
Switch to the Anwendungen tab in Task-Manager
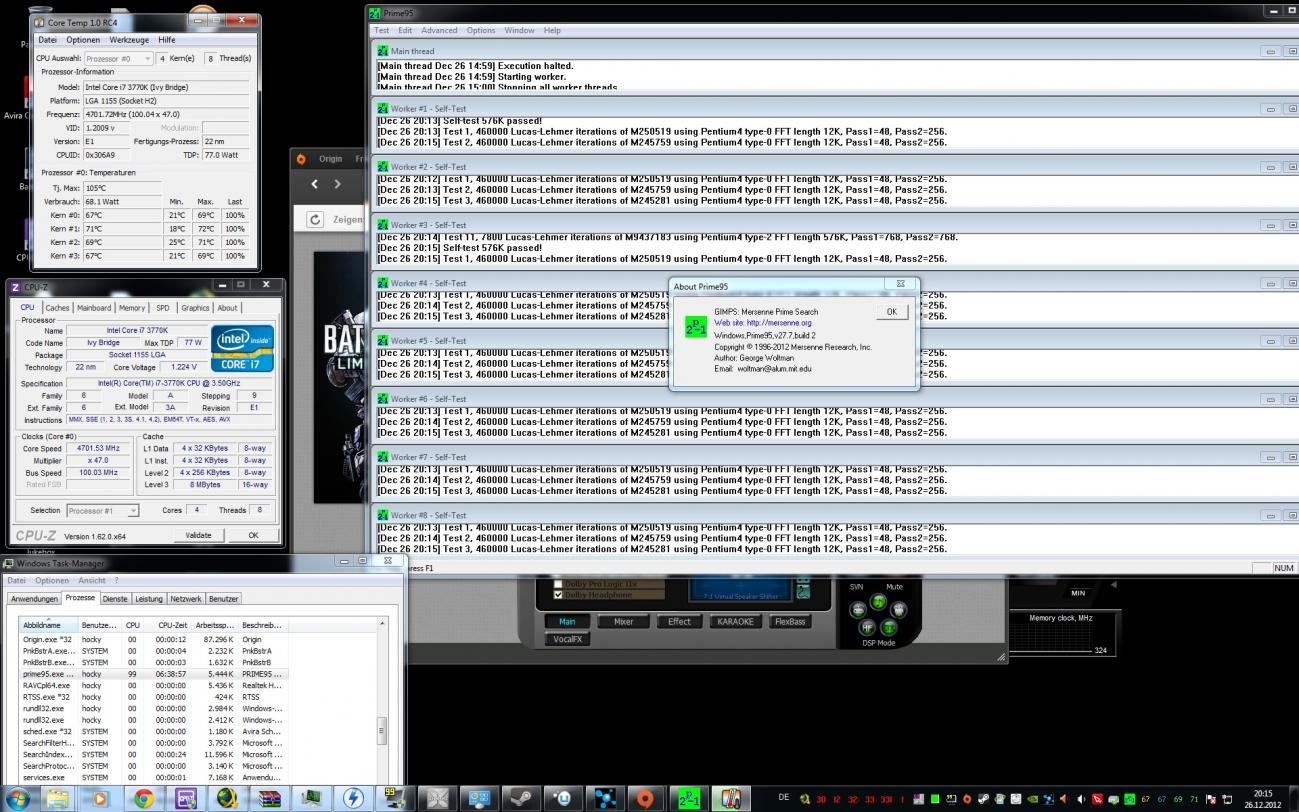(34, 598)
